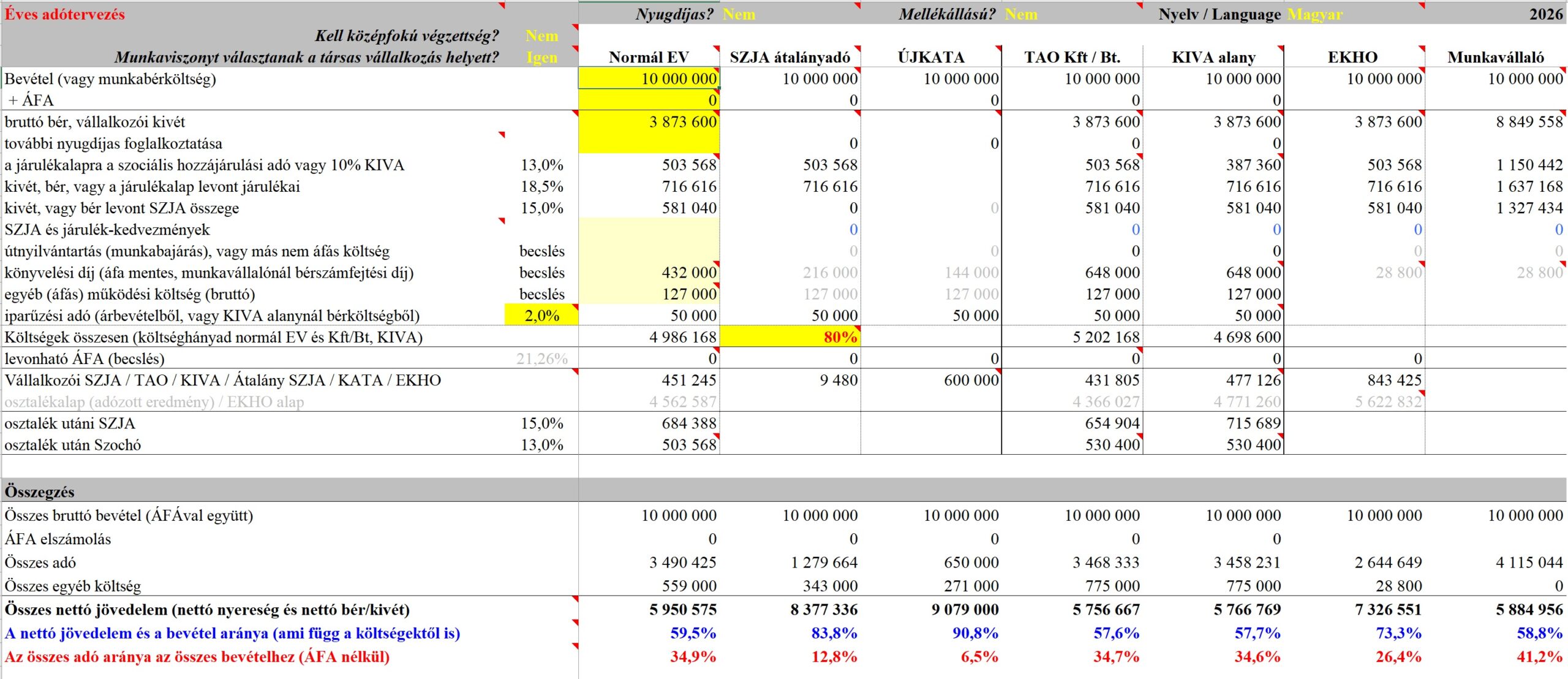Click the yellow Normál EV Bevétel input cell
The image size is (1568, 679).
pos(649,78)
